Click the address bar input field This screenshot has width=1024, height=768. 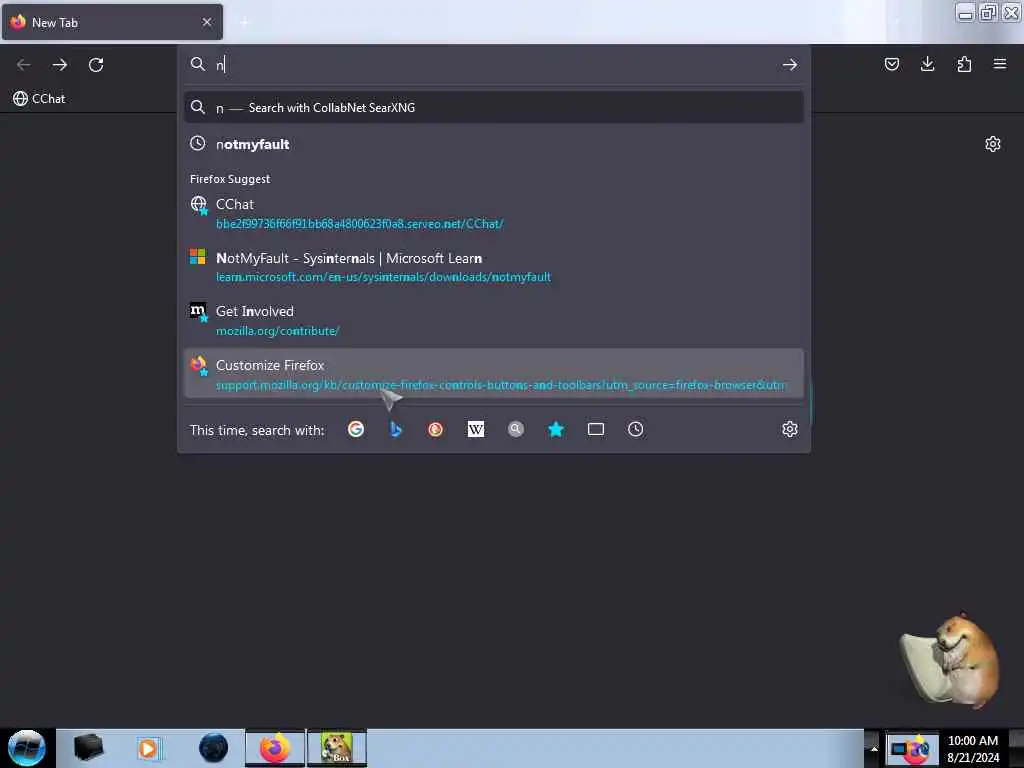[x=494, y=64]
